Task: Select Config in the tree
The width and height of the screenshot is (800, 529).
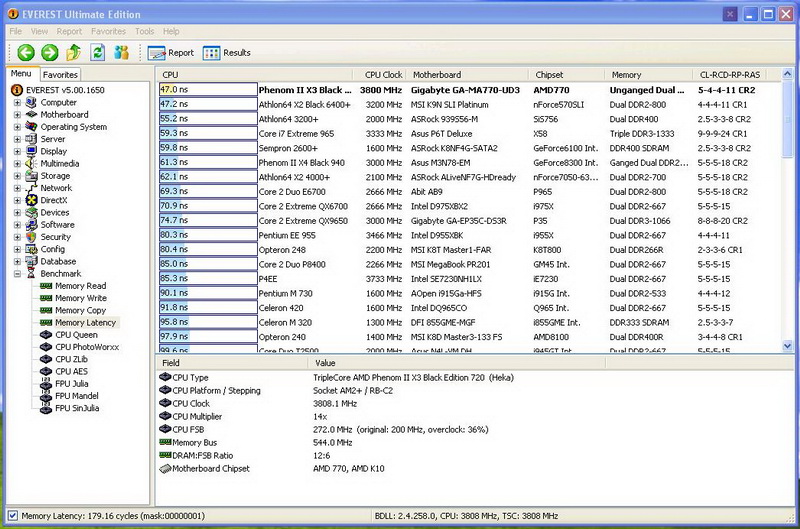Action: point(53,249)
